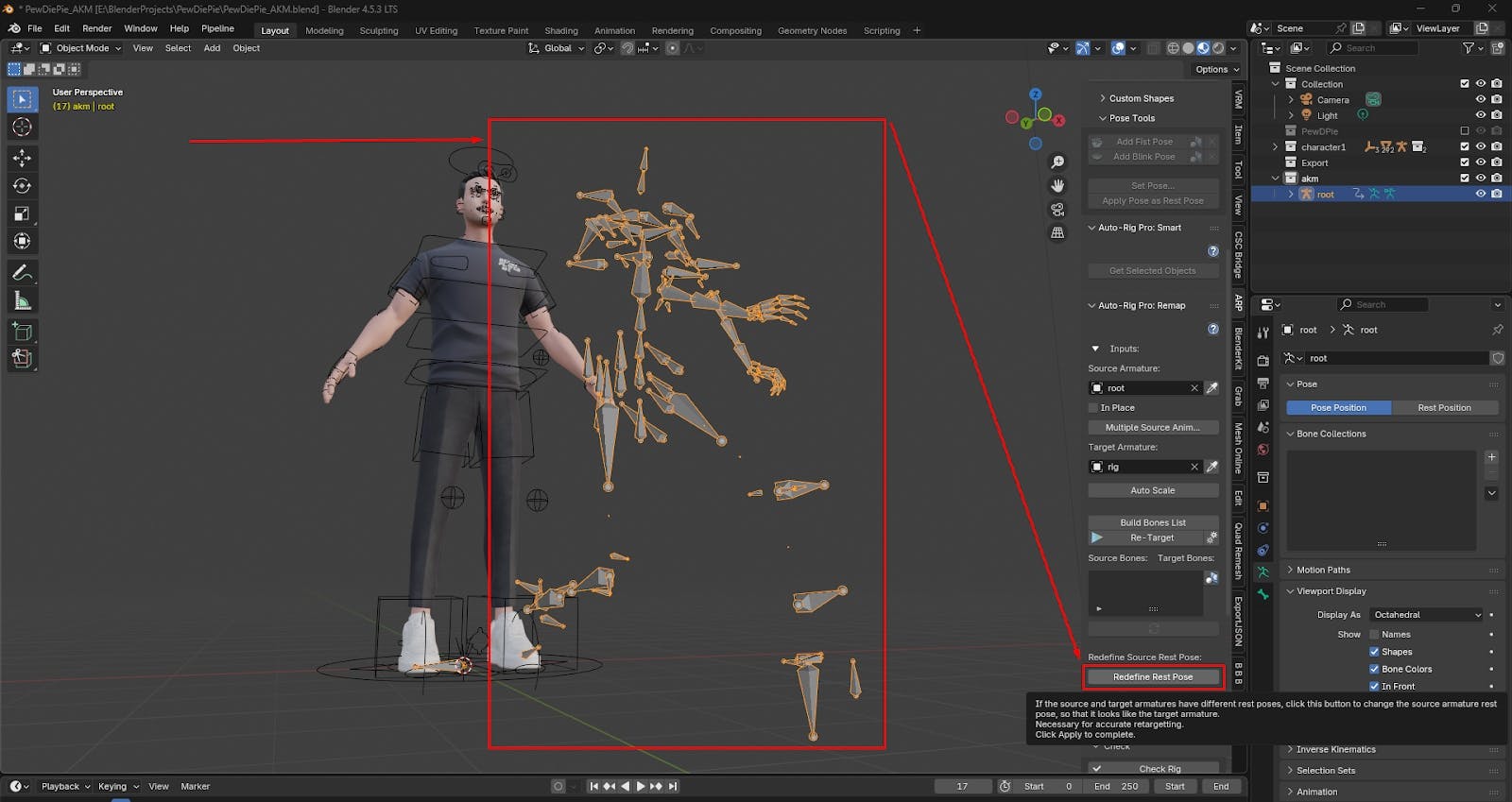Activate the Scale tool
The height and width of the screenshot is (802, 1512).
point(23,213)
